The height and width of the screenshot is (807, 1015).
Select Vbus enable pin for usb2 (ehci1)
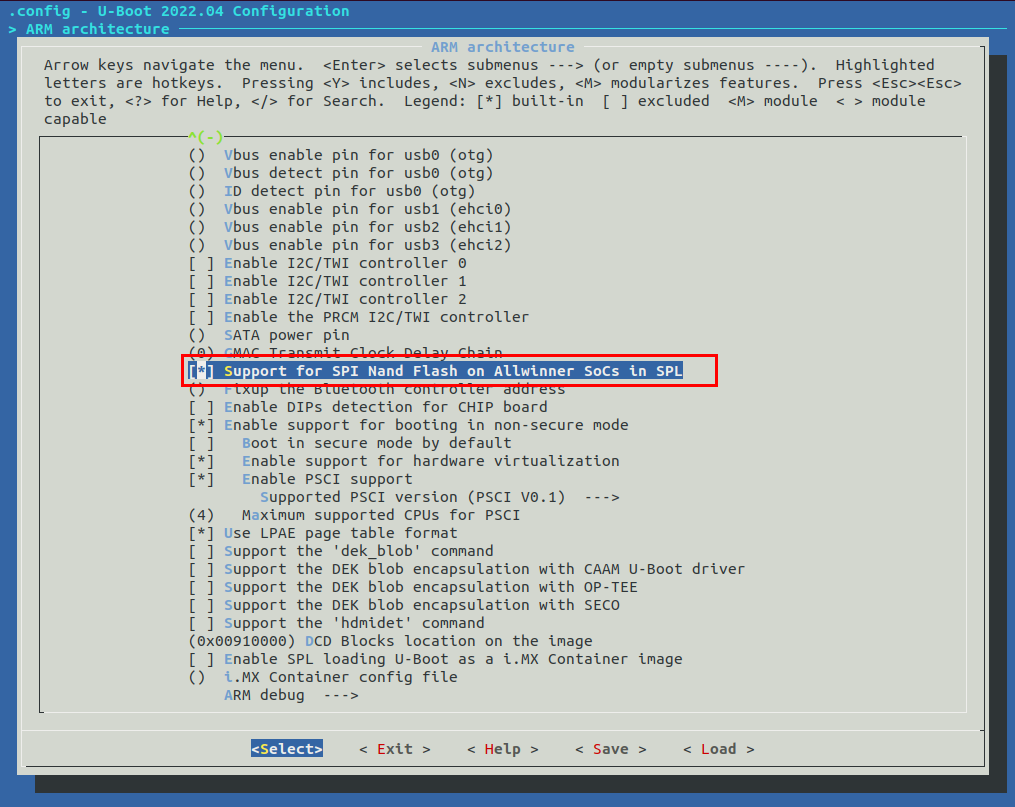point(350,228)
